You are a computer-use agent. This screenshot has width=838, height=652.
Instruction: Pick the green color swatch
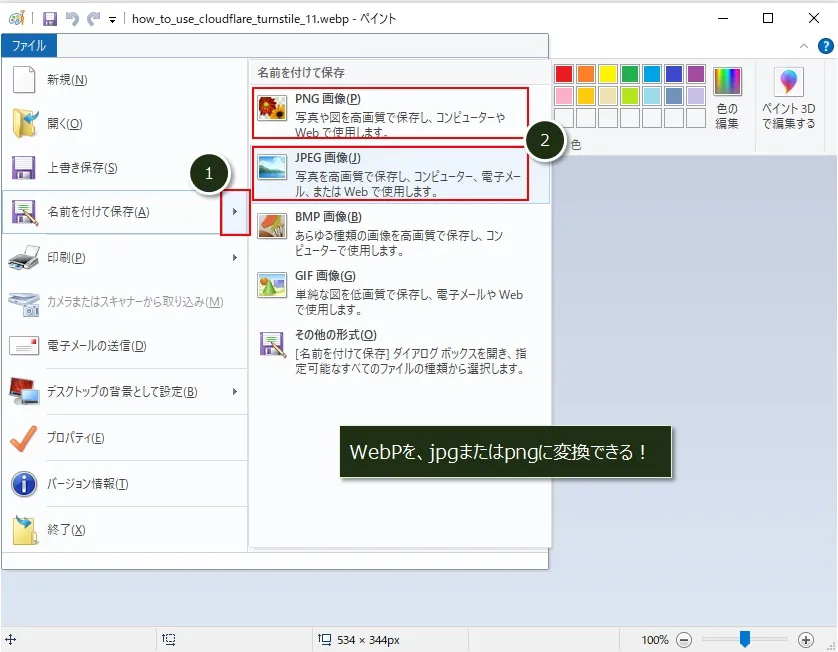click(630, 74)
